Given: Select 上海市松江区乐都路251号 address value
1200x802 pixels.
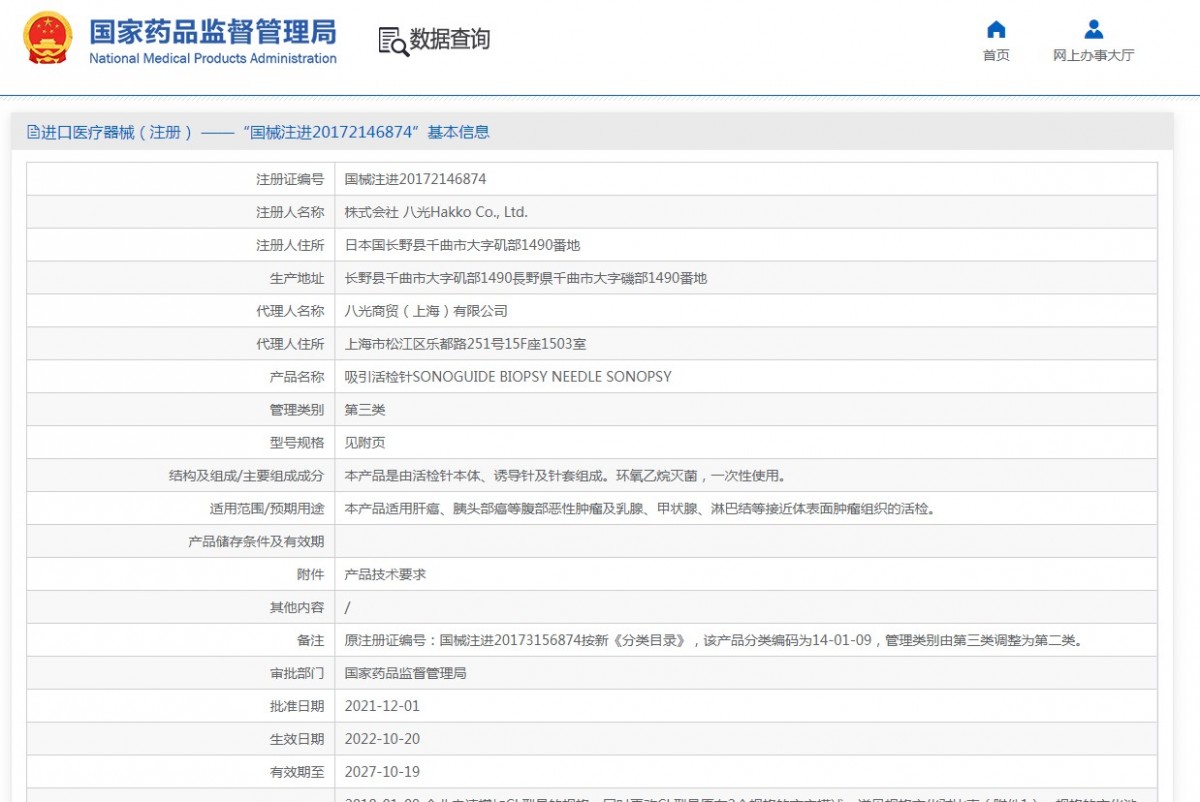Looking at the screenshot, I should pos(465,344).
